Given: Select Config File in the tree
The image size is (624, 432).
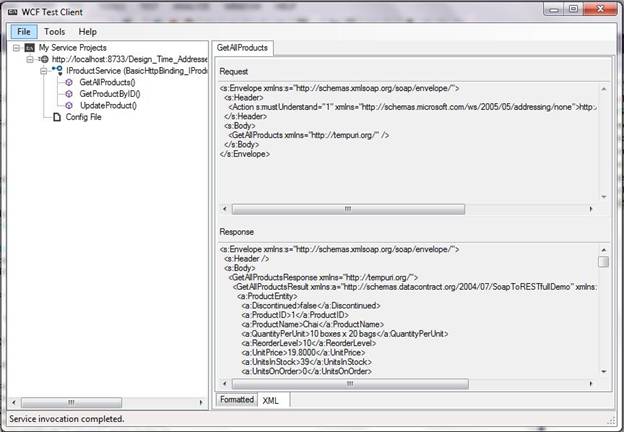Looking at the screenshot, I should coord(84,117).
